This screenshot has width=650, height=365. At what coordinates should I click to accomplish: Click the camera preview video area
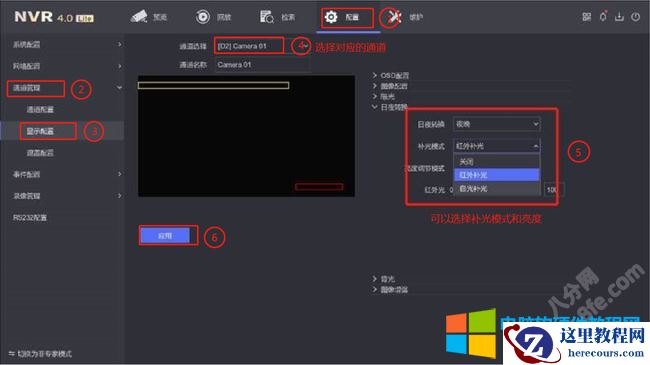coord(246,136)
